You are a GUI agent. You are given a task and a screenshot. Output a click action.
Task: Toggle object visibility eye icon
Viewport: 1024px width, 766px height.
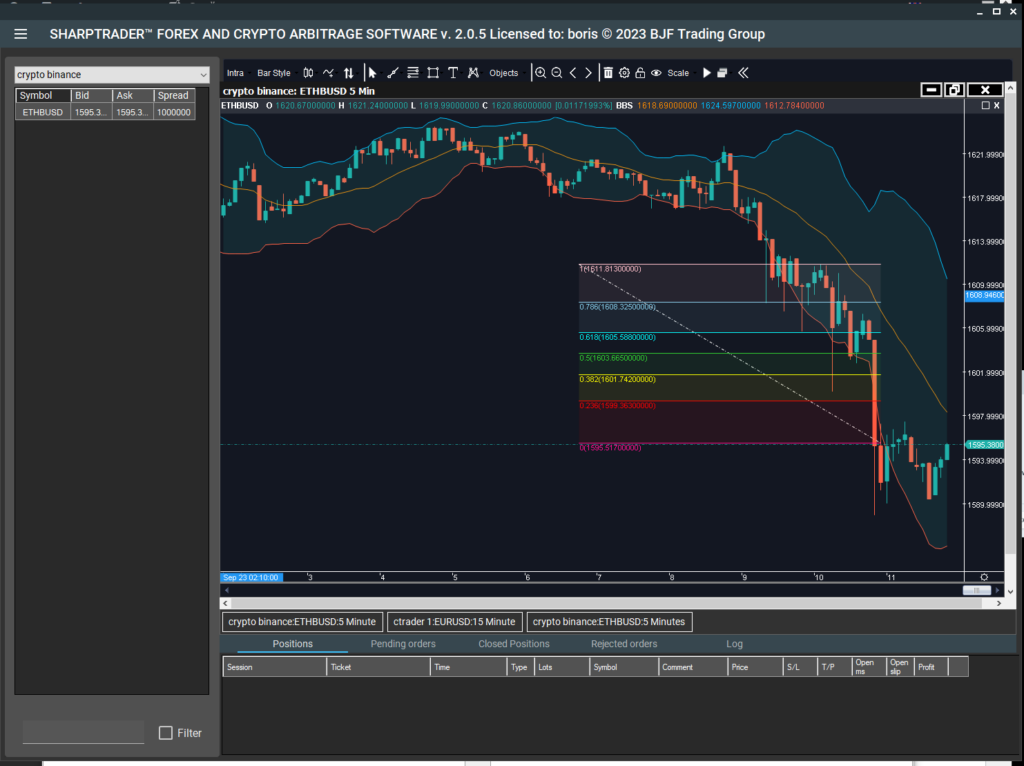coord(656,73)
